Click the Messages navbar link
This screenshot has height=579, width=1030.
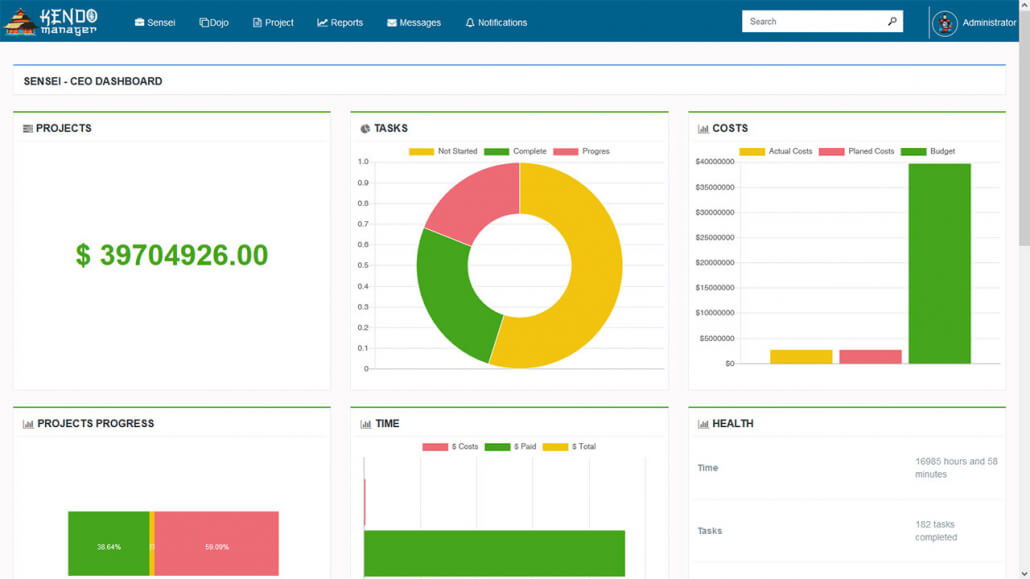tap(413, 22)
